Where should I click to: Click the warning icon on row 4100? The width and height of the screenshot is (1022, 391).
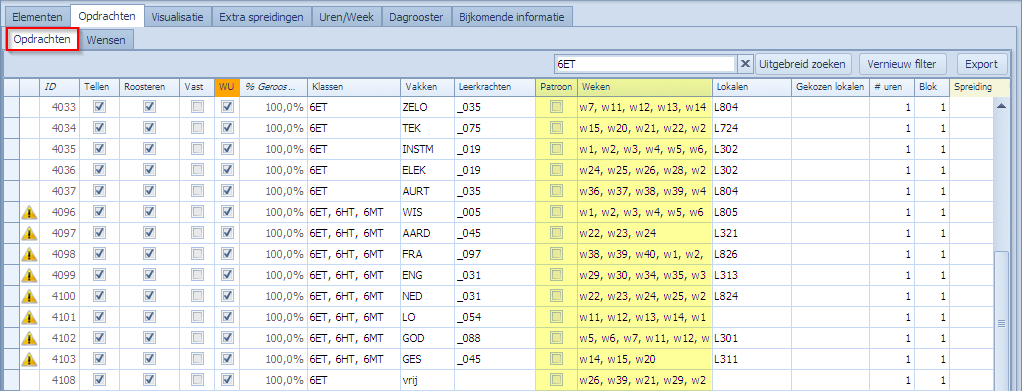(x=29, y=296)
